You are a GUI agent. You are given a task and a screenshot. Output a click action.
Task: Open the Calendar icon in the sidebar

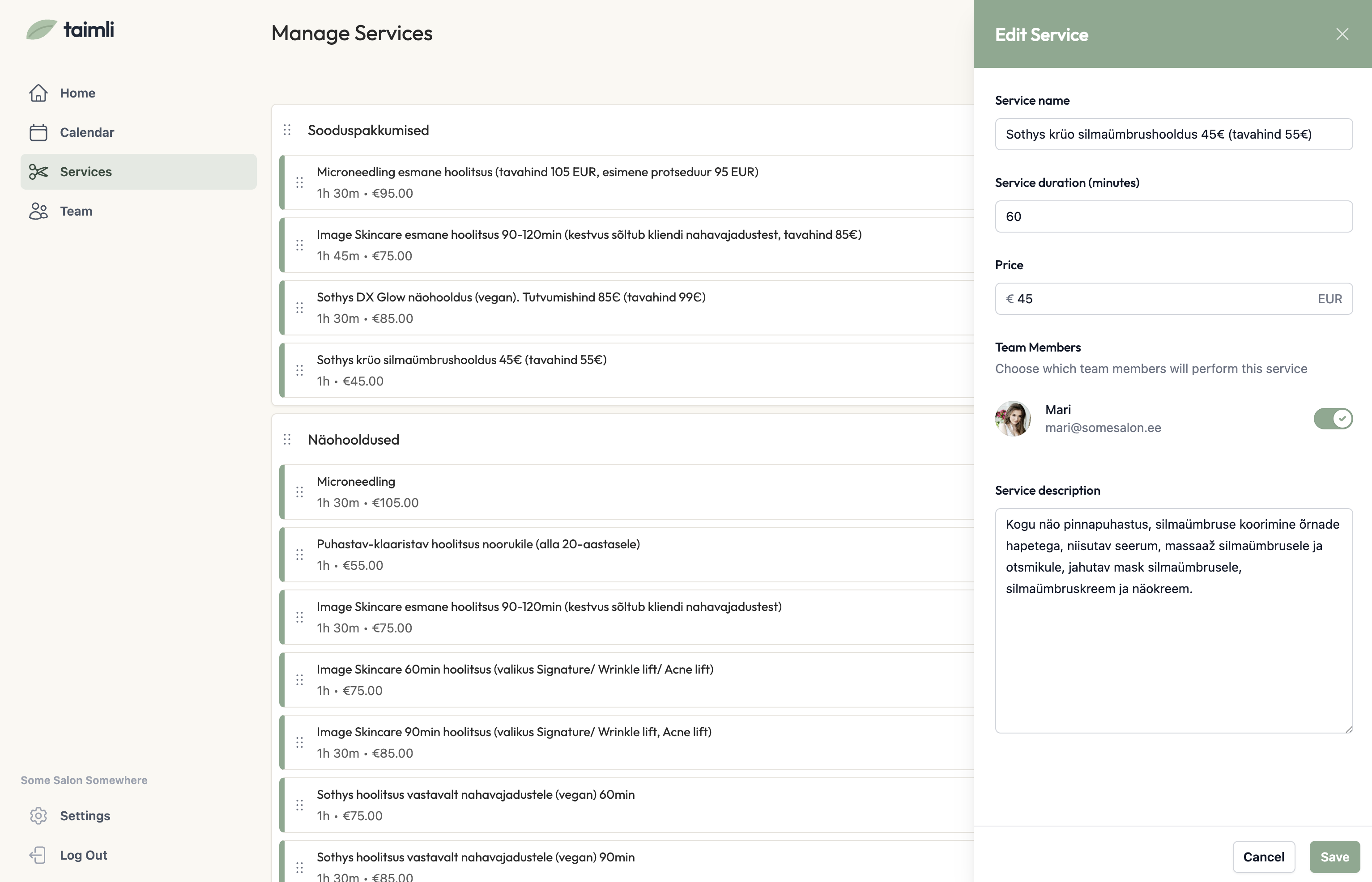pos(38,132)
